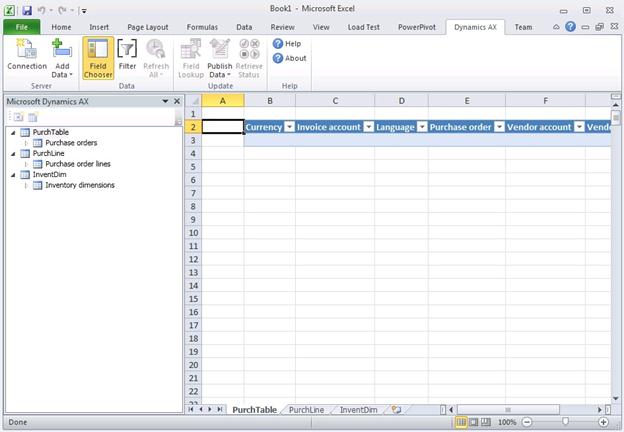Select the InventDim tree item

[x=49, y=174]
